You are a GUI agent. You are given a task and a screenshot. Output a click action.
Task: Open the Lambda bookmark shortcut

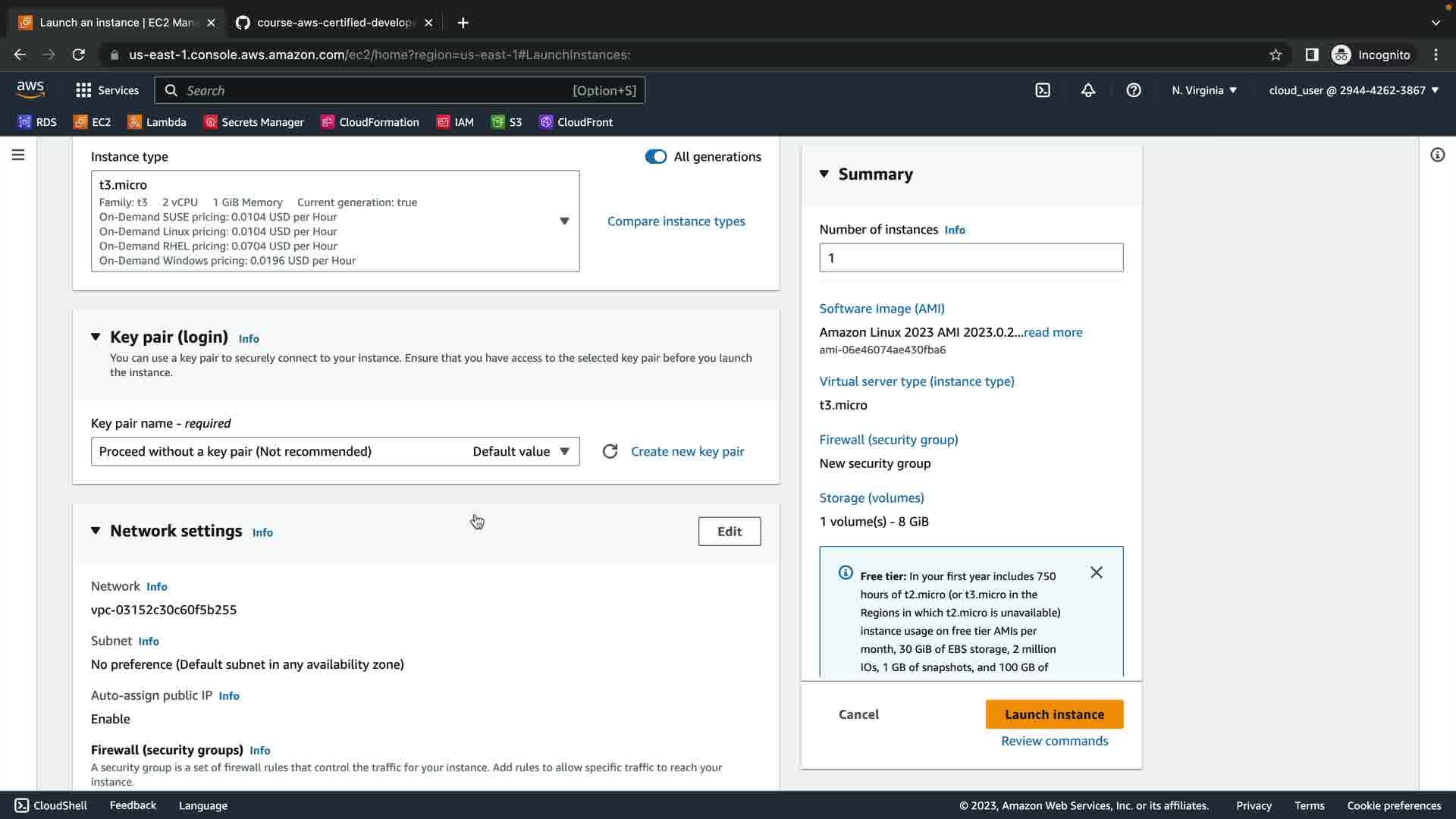click(157, 122)
